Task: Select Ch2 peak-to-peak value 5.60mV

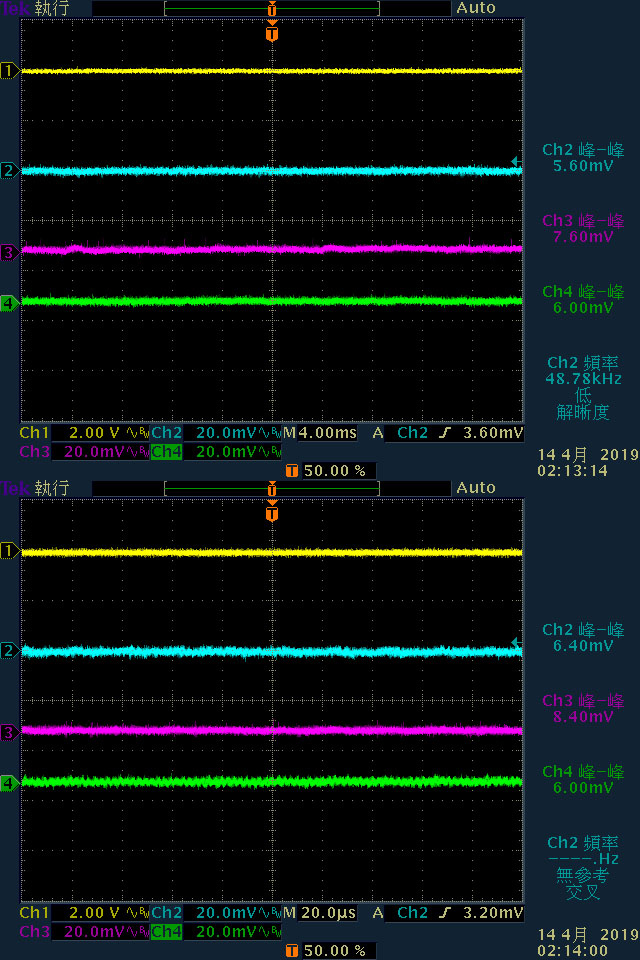Action: tap(582, 166)
